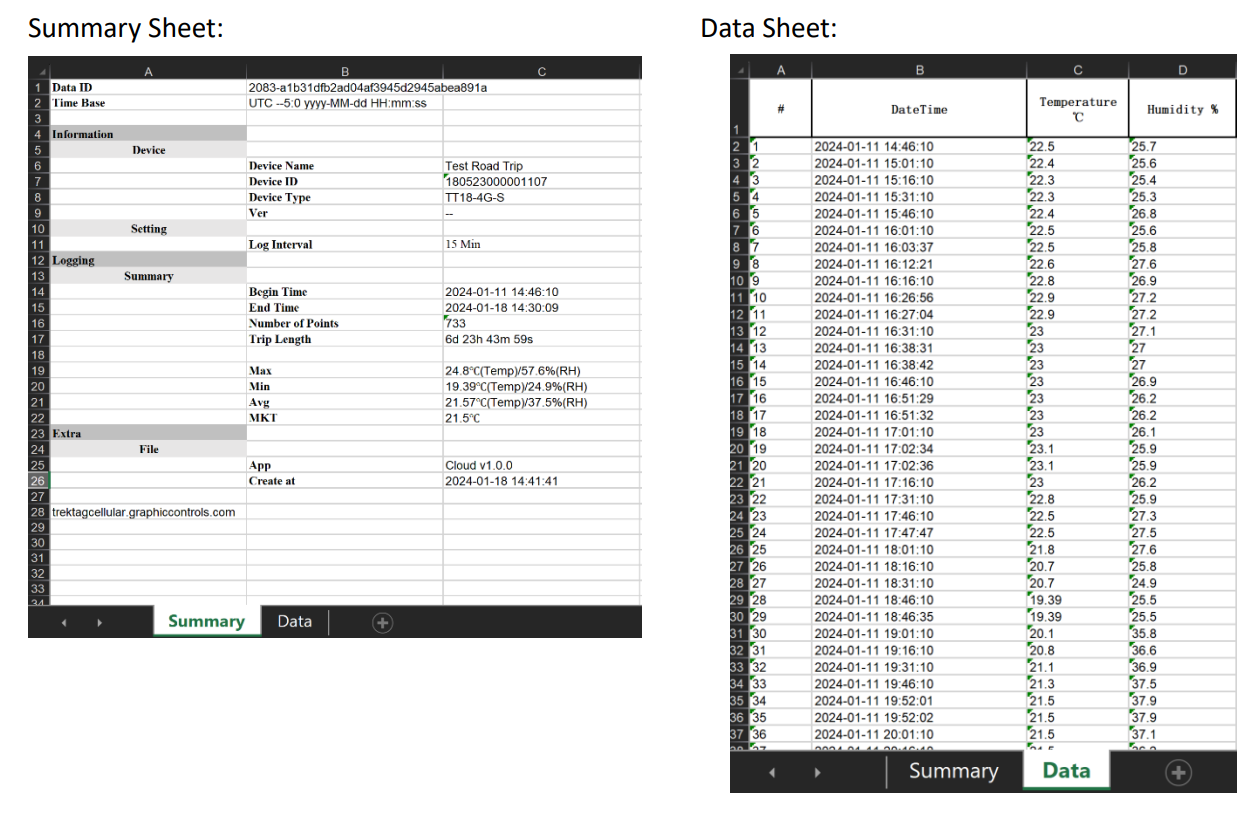Click the Device ID value 180523000001107

click(541, 182)
